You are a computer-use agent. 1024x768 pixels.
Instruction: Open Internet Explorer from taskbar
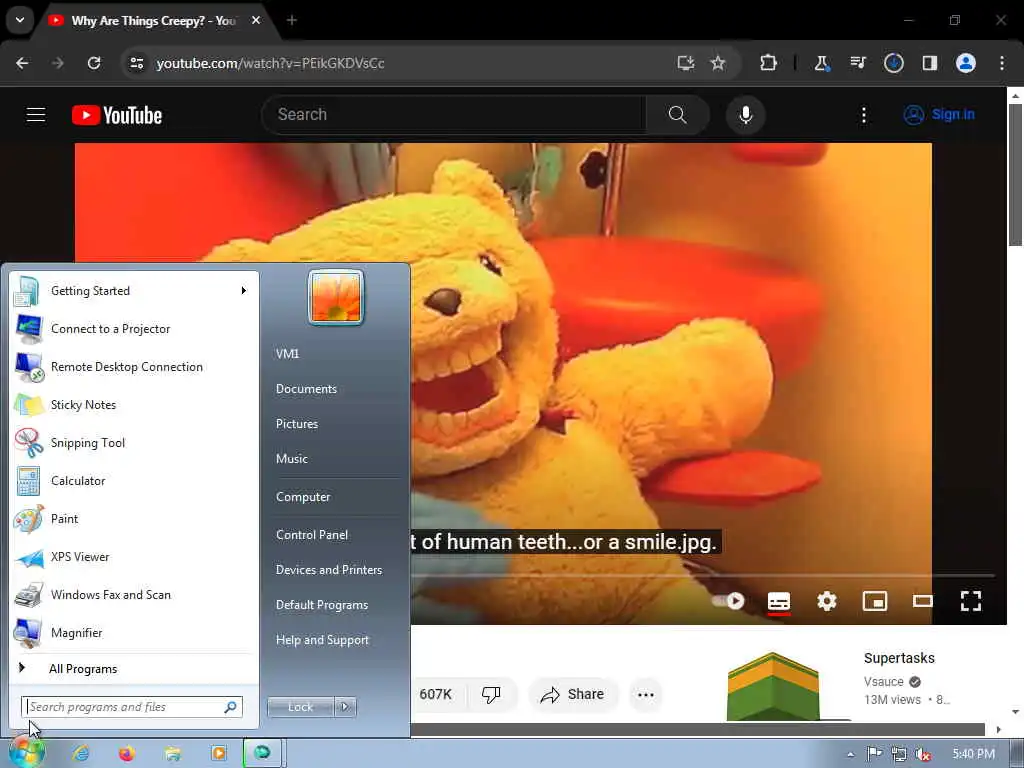(x=81, y=753)
